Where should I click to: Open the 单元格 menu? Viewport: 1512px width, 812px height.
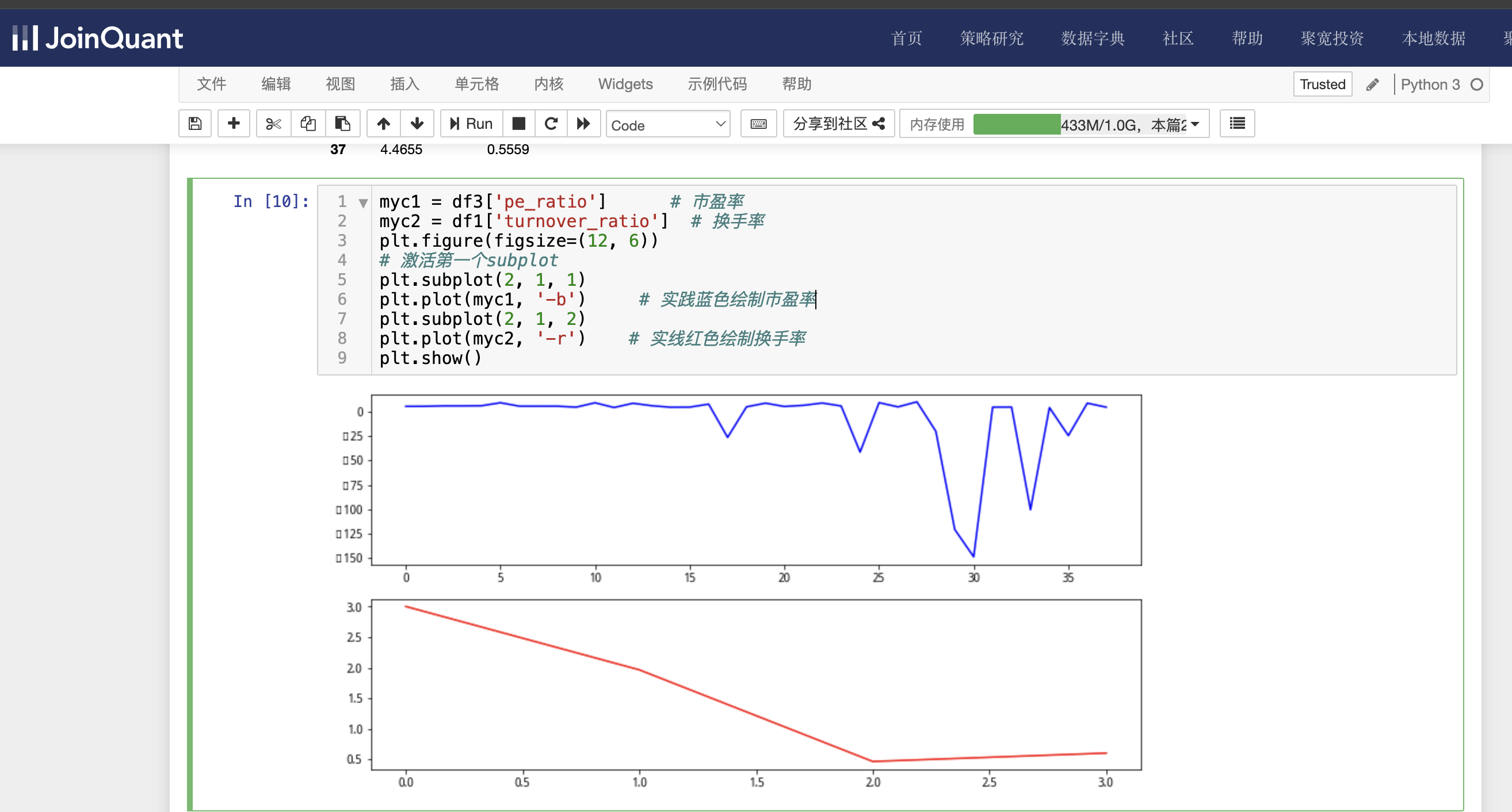tap(476, 84)
